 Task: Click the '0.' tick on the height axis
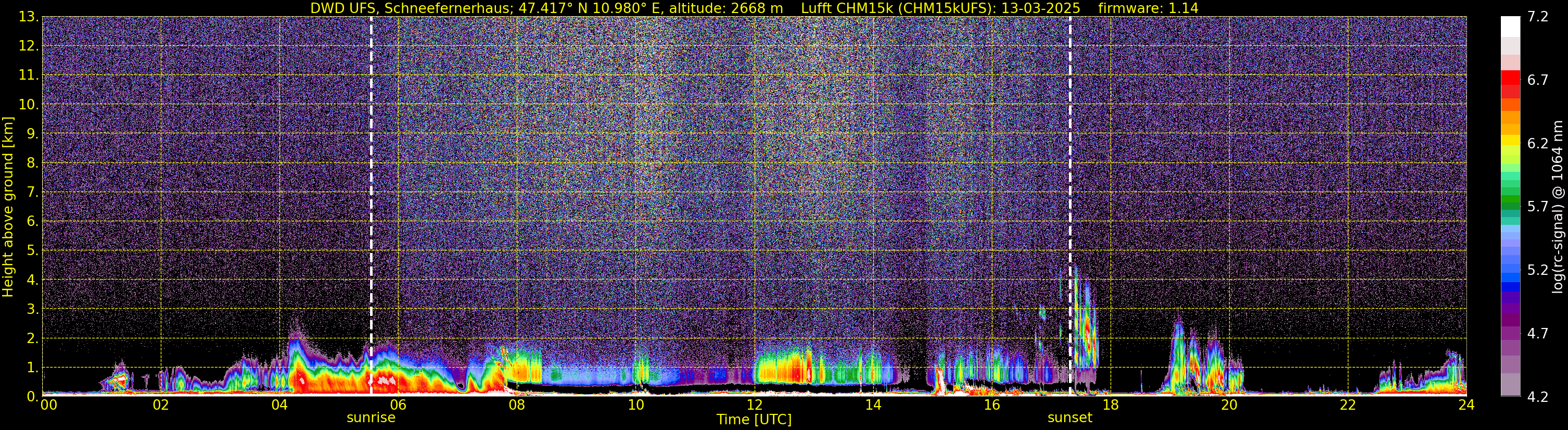pos(32,397)
